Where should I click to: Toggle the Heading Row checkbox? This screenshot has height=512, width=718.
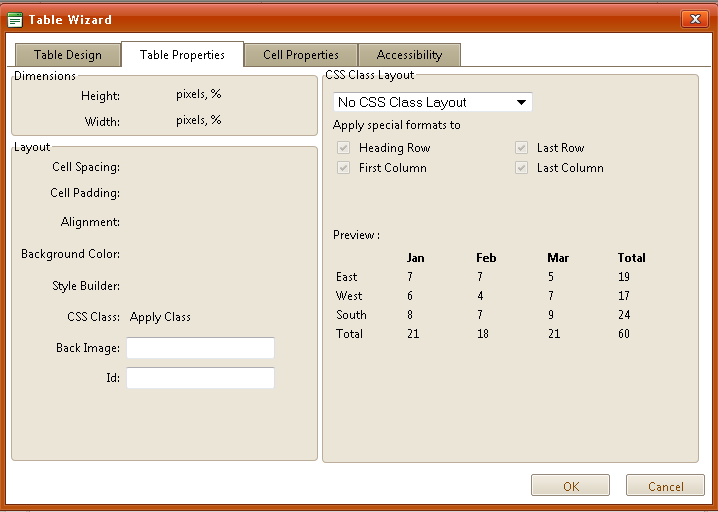tap(344, 148)
